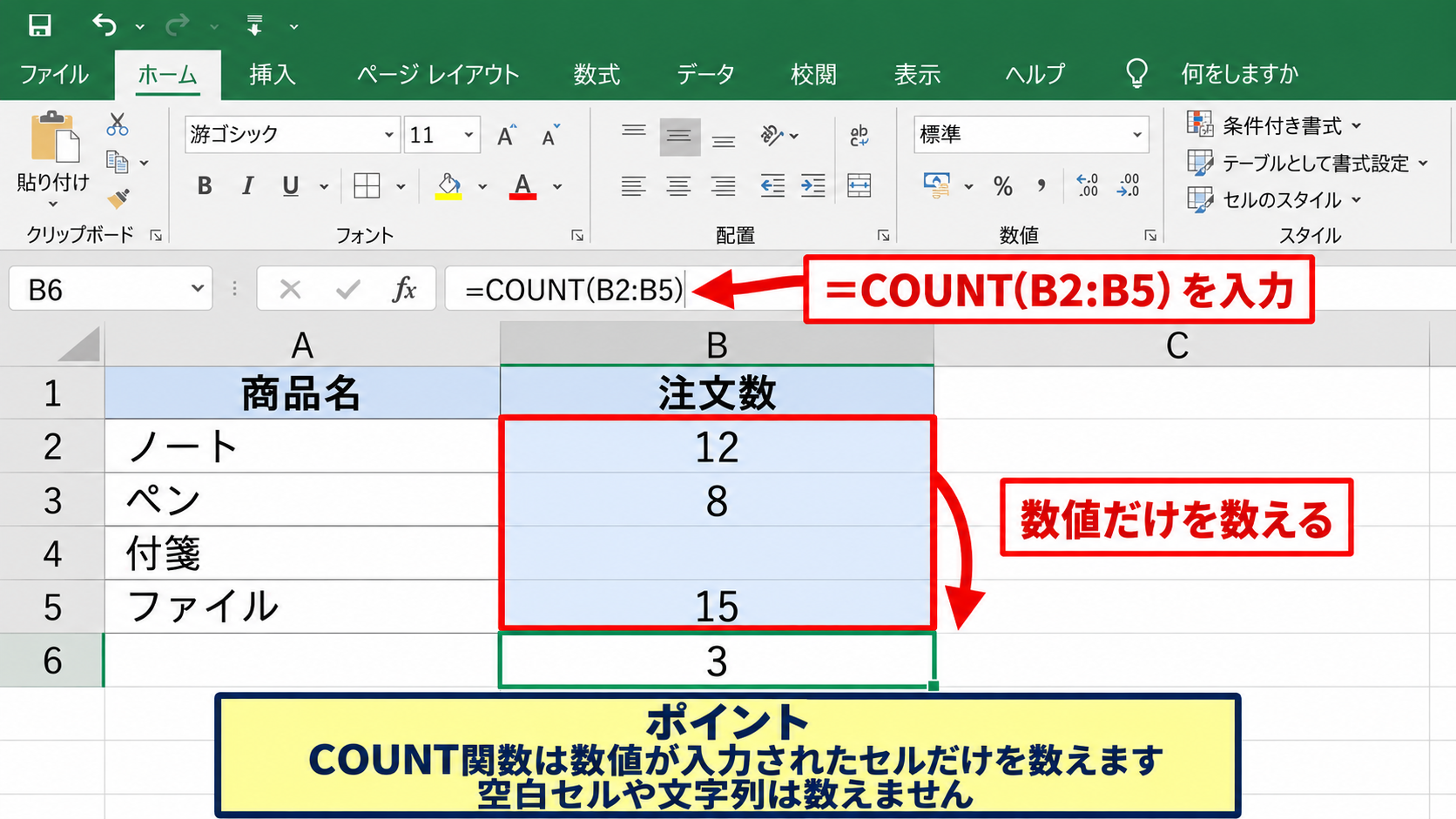Click the Save icon in title bar
The height and width of the screenshot is (819, 1456).
point(39,25)
